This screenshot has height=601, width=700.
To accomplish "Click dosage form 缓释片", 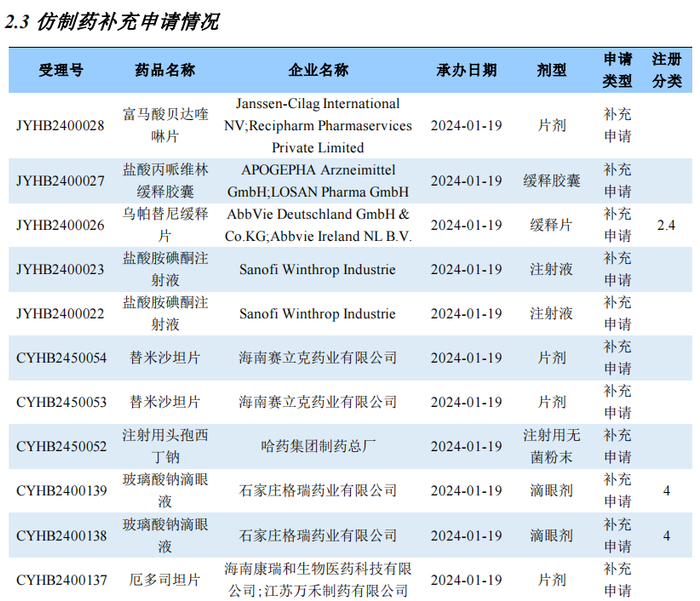I will point(552,225).
